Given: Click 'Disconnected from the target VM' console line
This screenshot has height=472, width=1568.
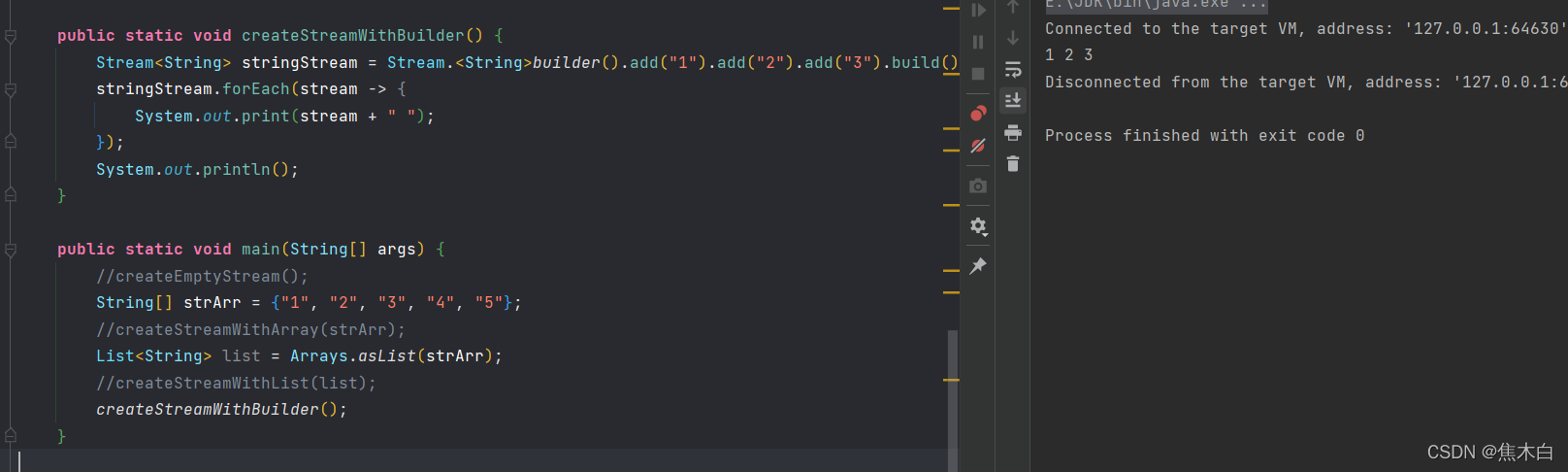Looking at the screenshot, I should point(1306,83).
